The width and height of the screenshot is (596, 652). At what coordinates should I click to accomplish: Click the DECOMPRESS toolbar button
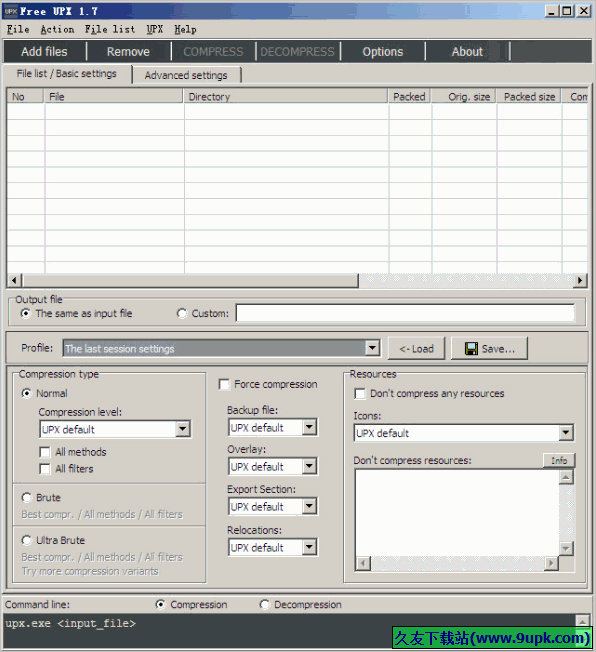297,52
